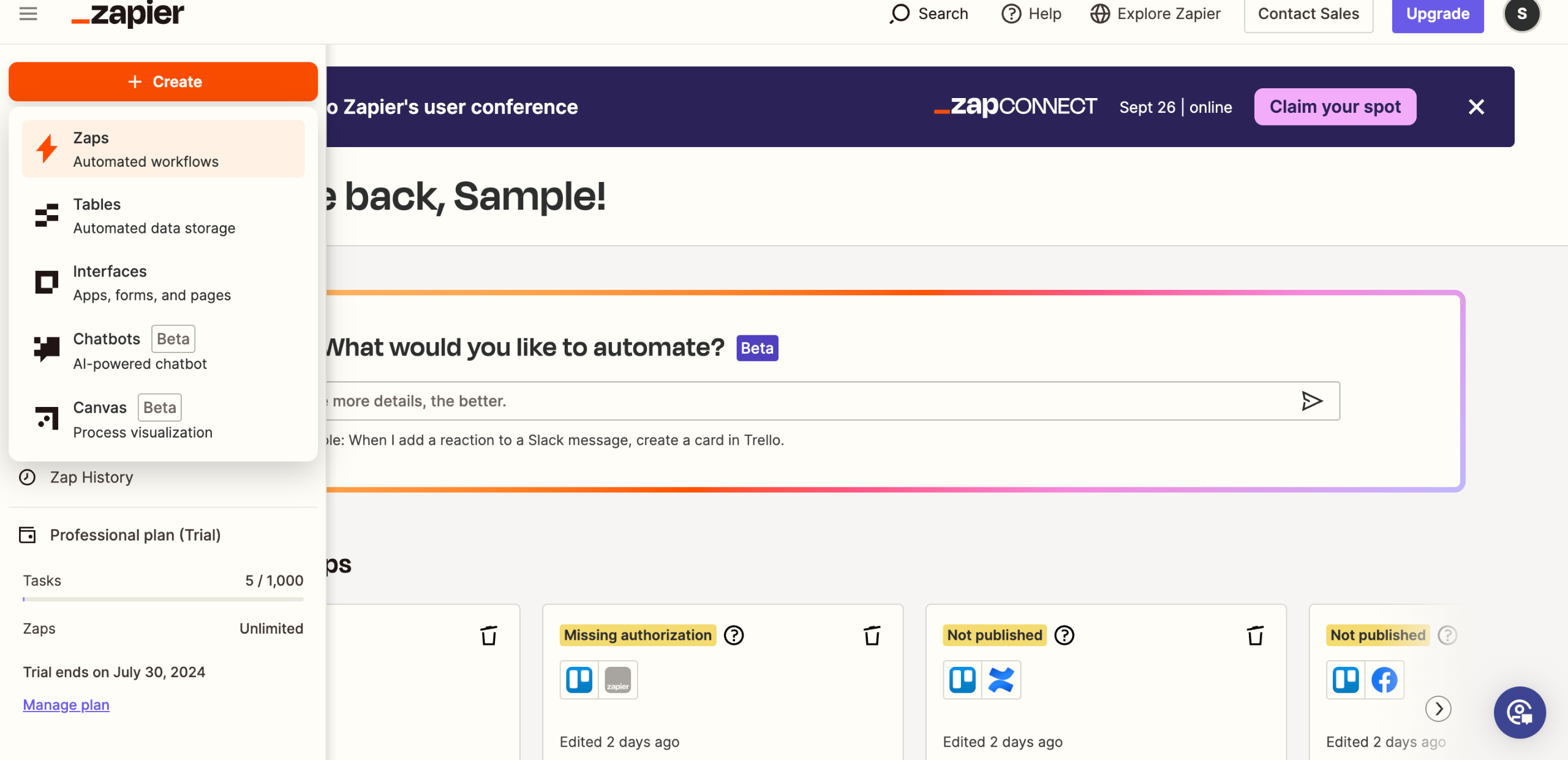This screenshot has height=760, width=1568.
Task: Click the Chatbots speech bubble icon
Action: 47,349
